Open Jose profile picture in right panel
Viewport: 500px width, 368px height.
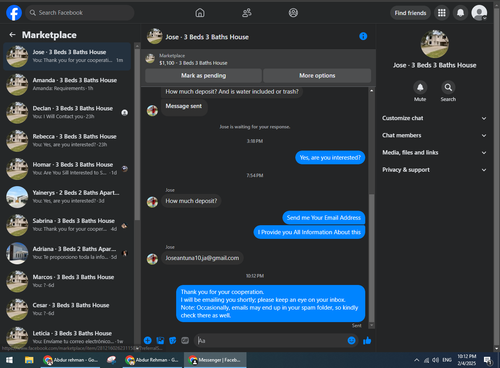(x=435, y=44)
